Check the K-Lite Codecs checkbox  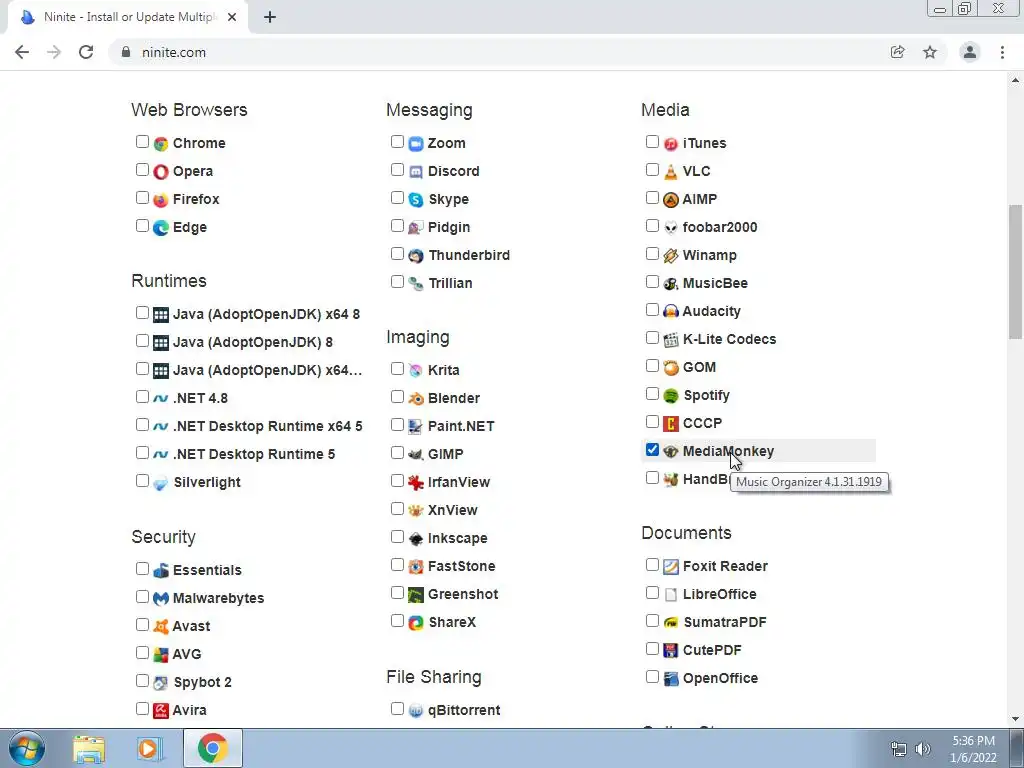coord(652,338)
